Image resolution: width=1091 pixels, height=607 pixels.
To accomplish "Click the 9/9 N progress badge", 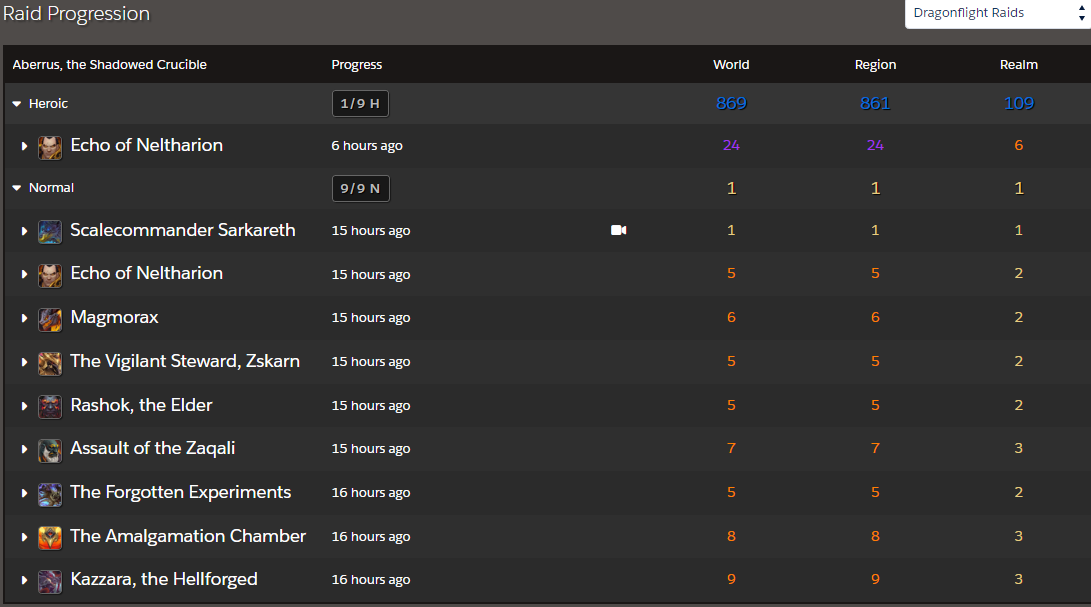I will click(x=360, y=187).
